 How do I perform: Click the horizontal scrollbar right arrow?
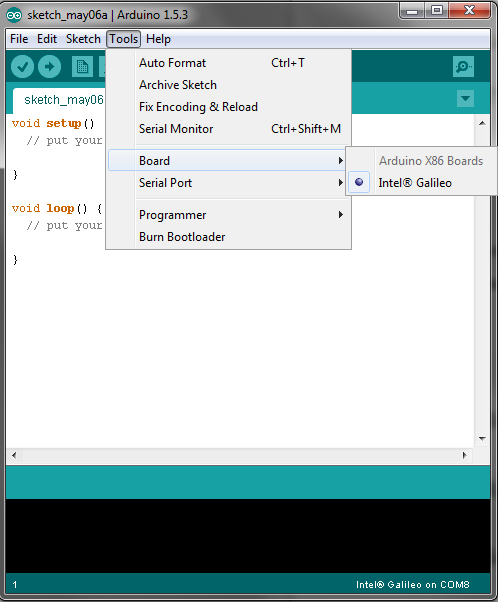pos(465,455)
